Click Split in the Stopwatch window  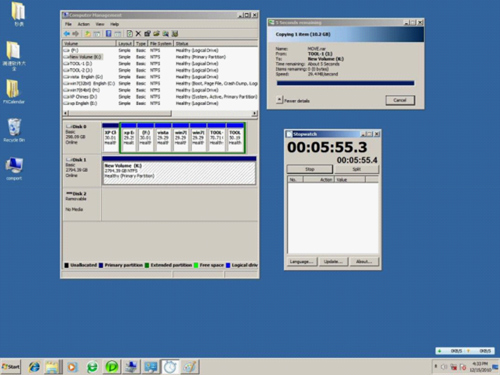356,169
